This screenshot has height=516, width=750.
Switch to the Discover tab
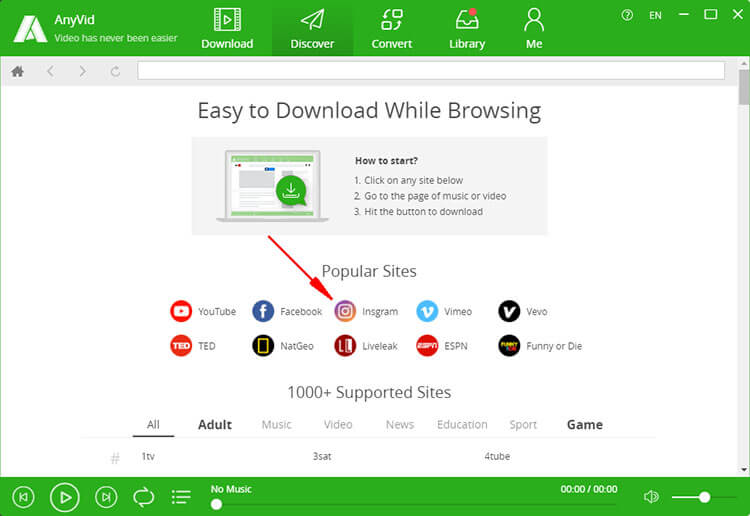(312, 29)
